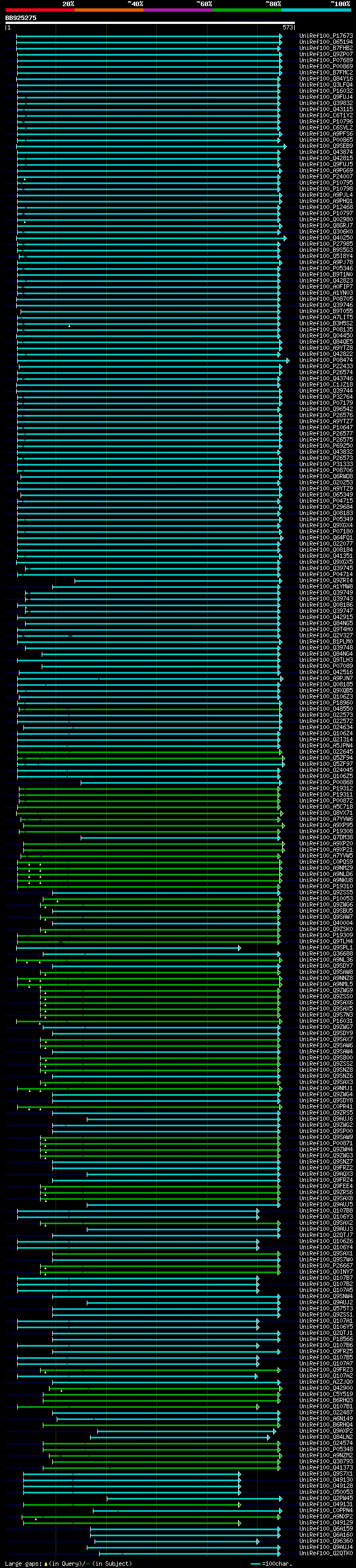
Task: Click the UniRef100_P04714 label
Action: pyautogui.click(x=326, y=574)
